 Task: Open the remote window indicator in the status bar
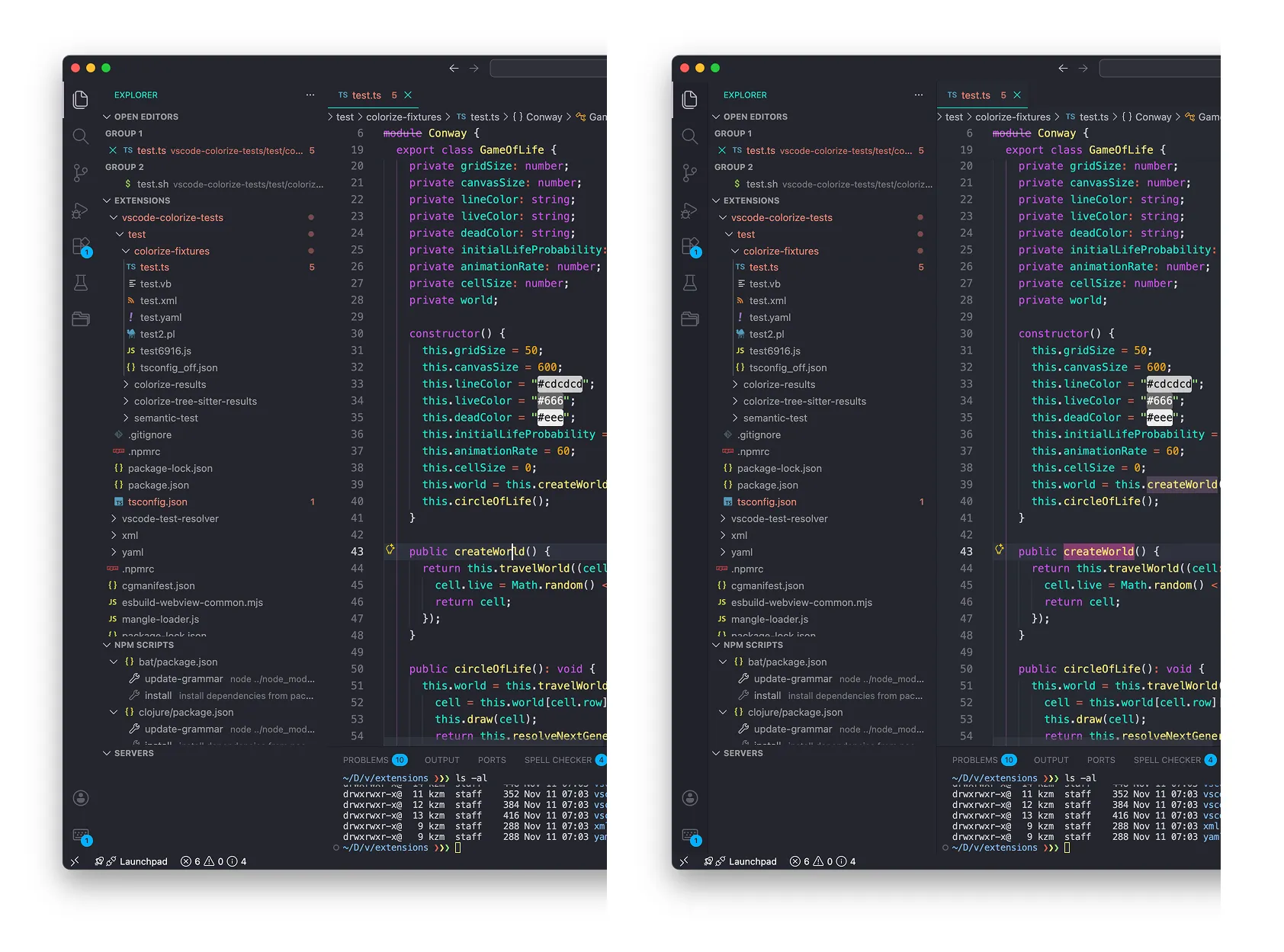click(x=75, y=861)
